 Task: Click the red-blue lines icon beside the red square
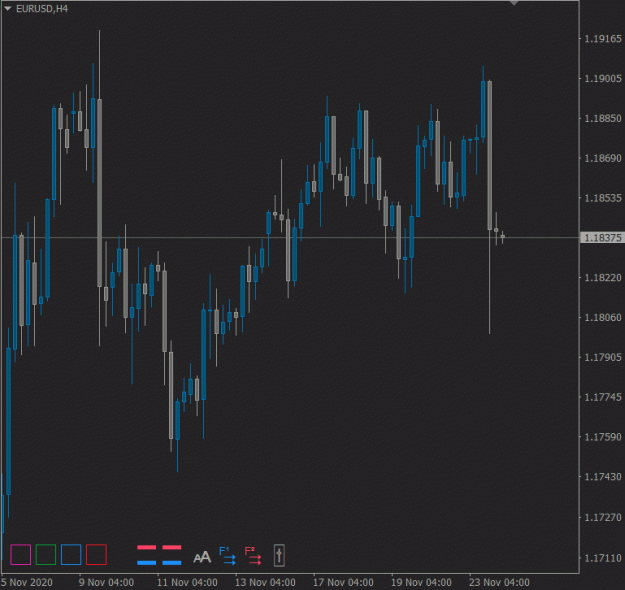[146, 555]
